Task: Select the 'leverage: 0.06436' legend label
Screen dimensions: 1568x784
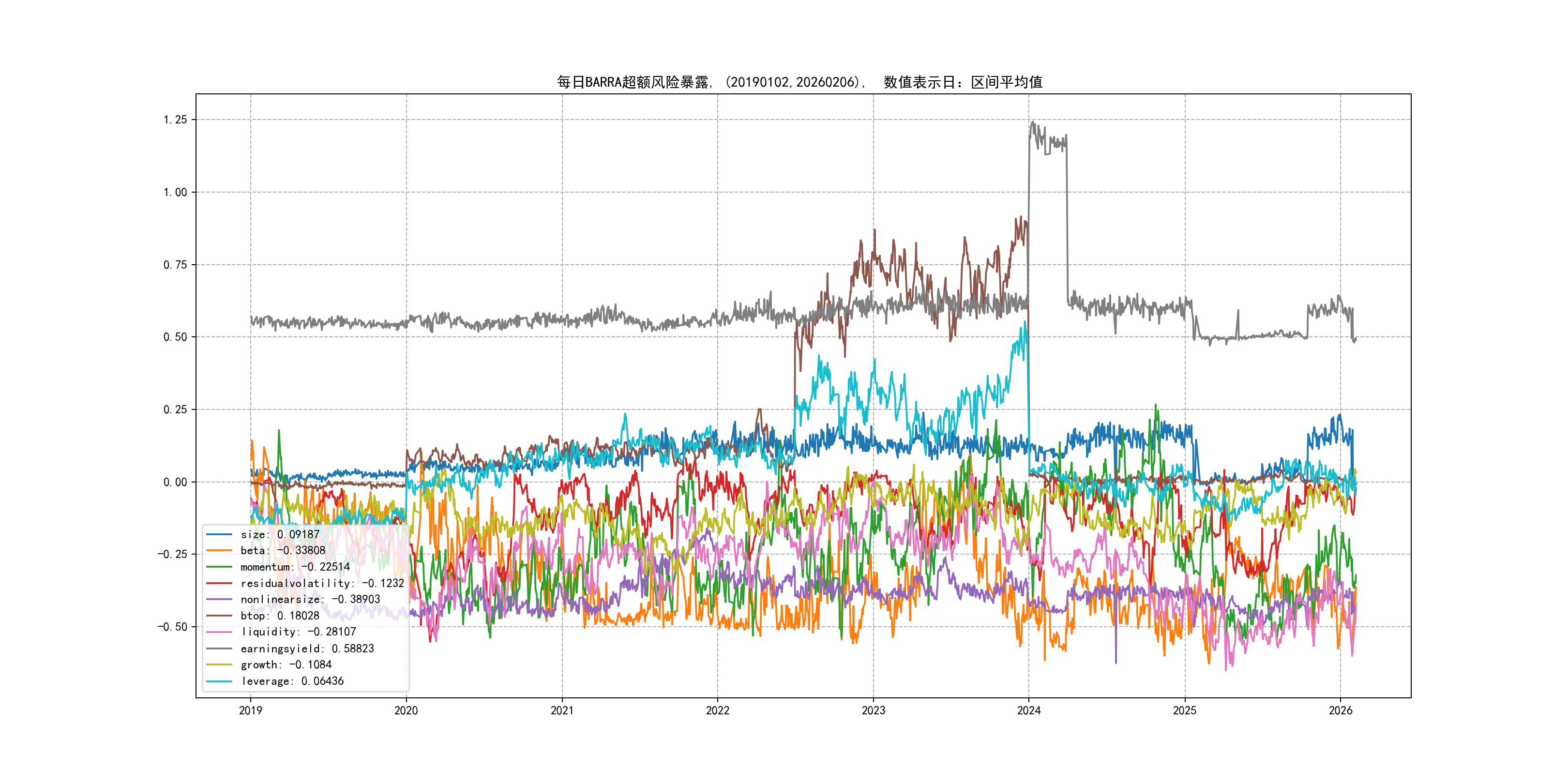Action: [292, 681]
